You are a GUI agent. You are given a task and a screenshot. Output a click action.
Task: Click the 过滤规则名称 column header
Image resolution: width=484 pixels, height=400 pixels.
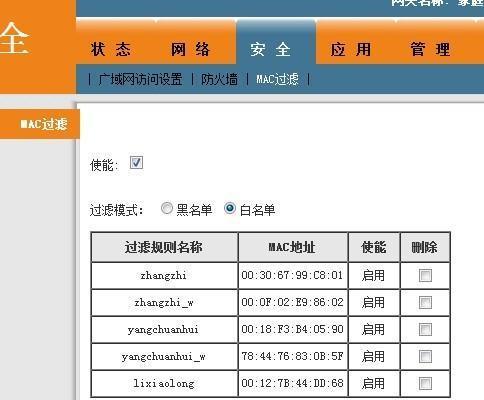pyautogui.click(x=164, y=247)
